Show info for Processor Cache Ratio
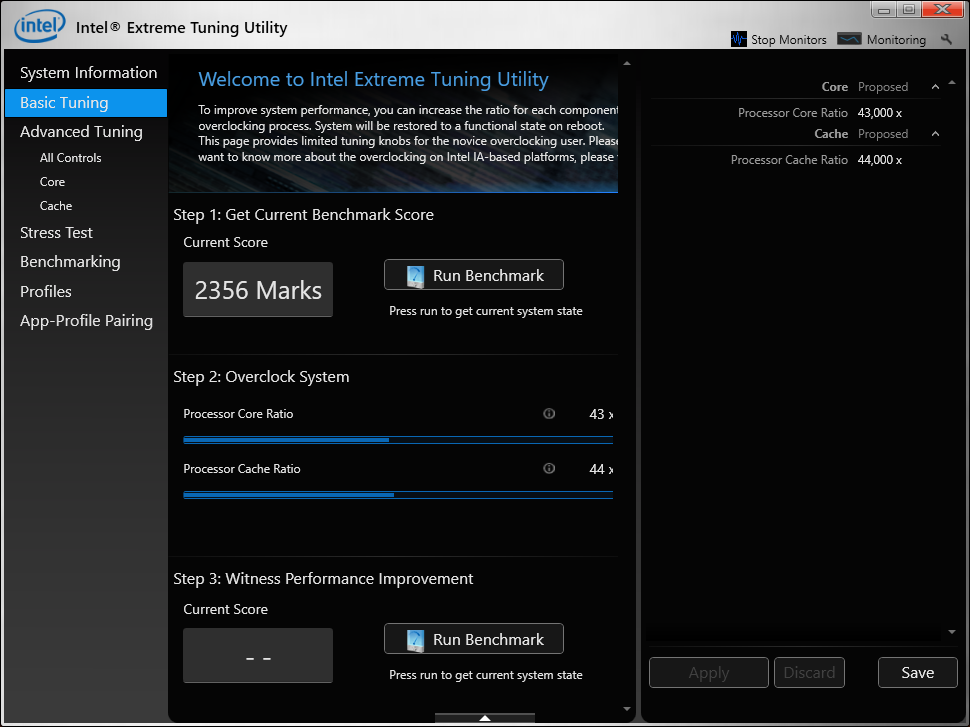The height and width of the screenshot is (727, 970). [549, 468]
